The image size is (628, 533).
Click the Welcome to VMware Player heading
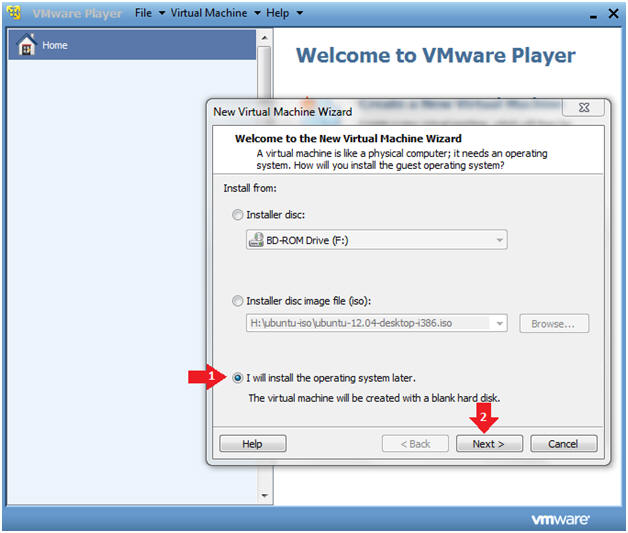(x=436, y=55)
